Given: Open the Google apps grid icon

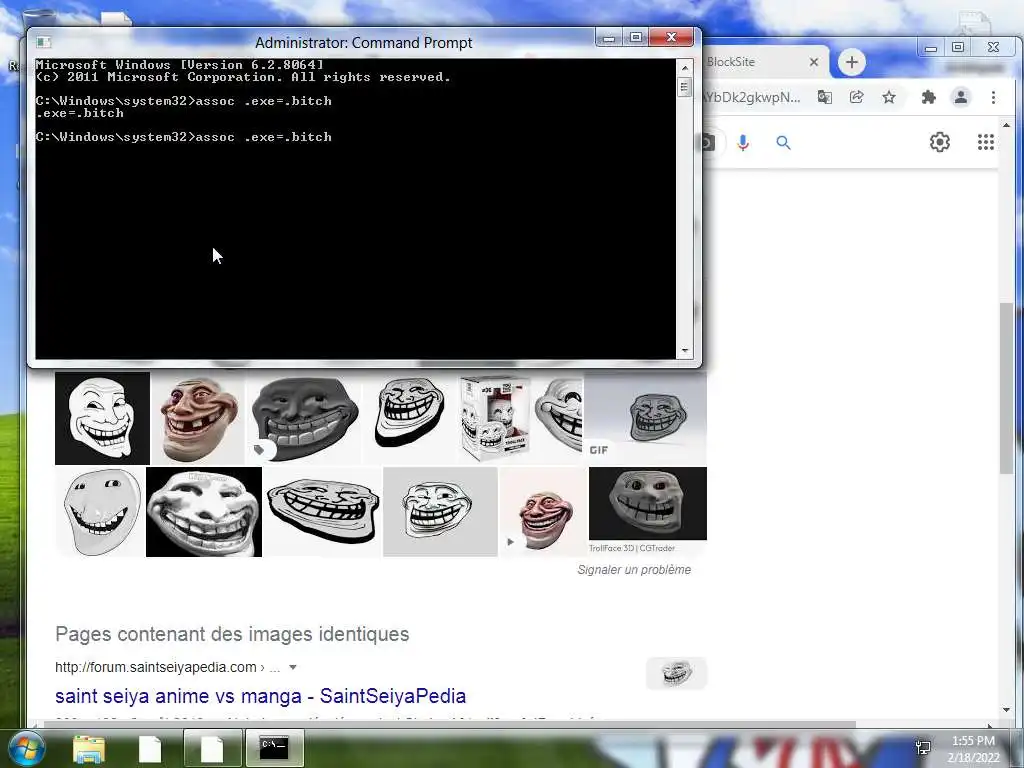Looking at the screenshot, I should tap(985, 142).
